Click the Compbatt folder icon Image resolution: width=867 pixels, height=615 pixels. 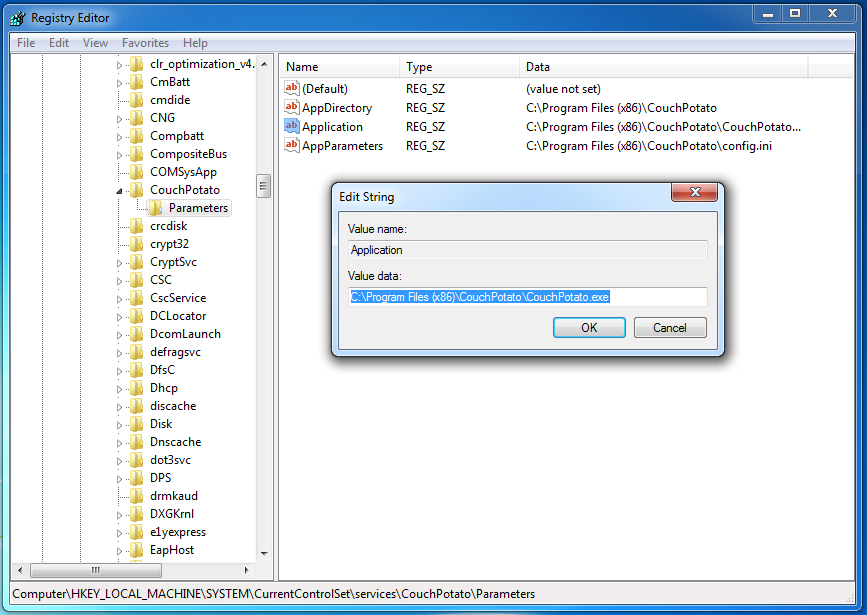137,136
